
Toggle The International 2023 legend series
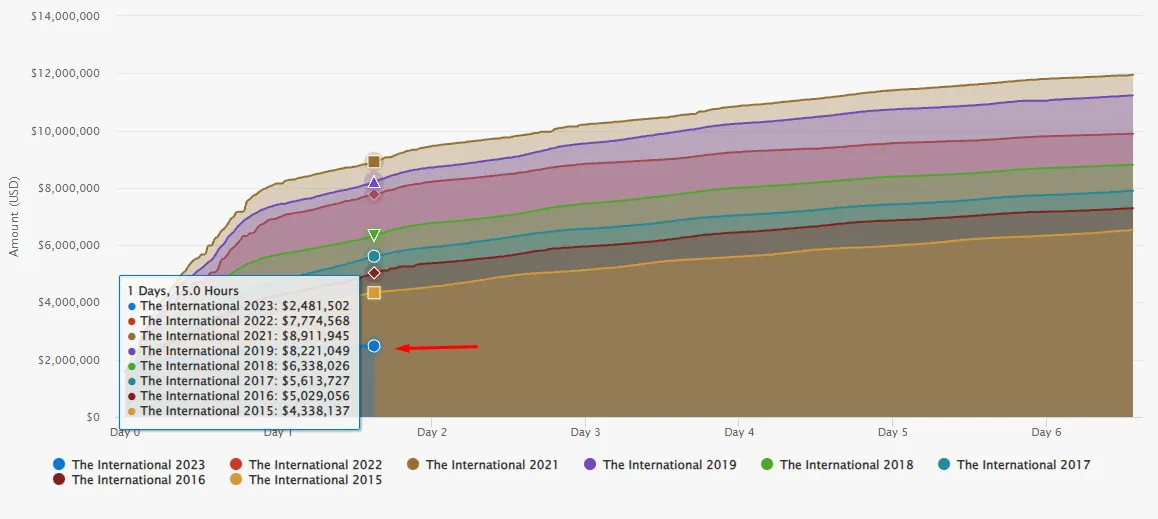pos(129,464)
